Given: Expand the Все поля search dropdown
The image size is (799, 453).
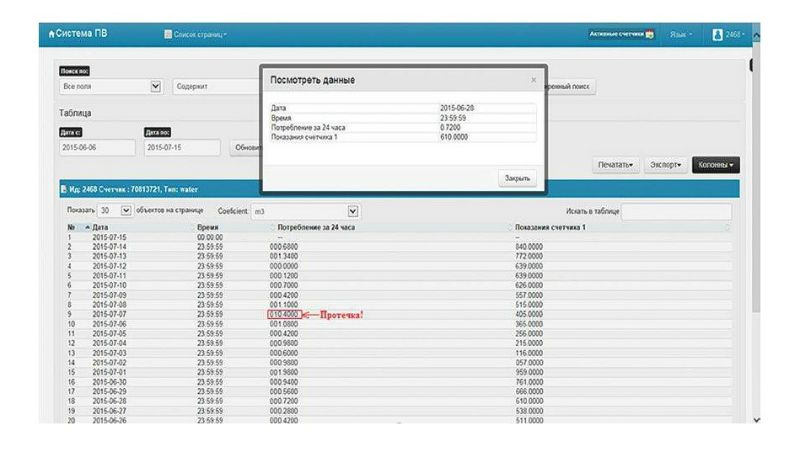Looking at the screenshot, I should point(110,87).
